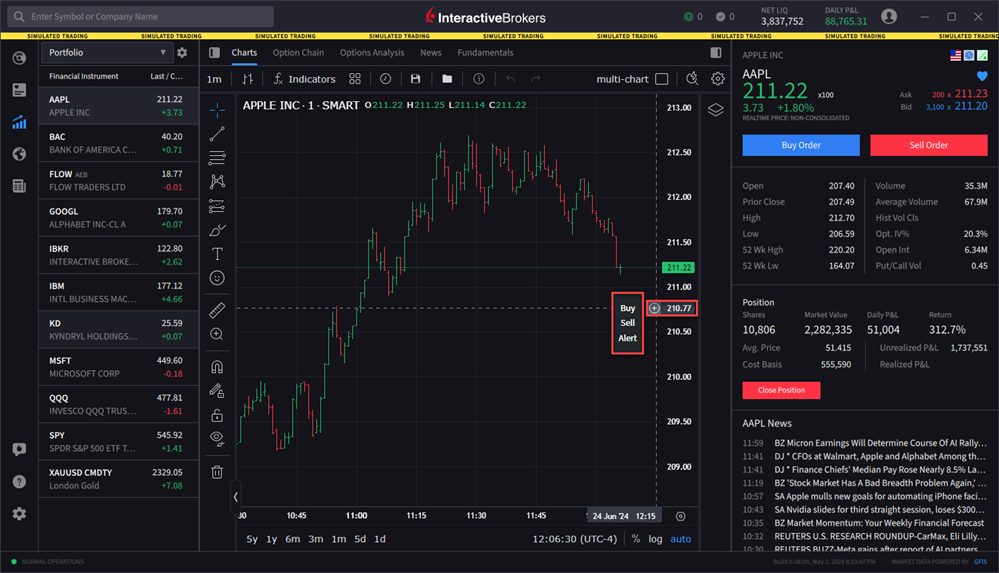Select the brush drawing tool
This screenshot has height=573, width=999.
pyautogui.click(x=217, y=230)
